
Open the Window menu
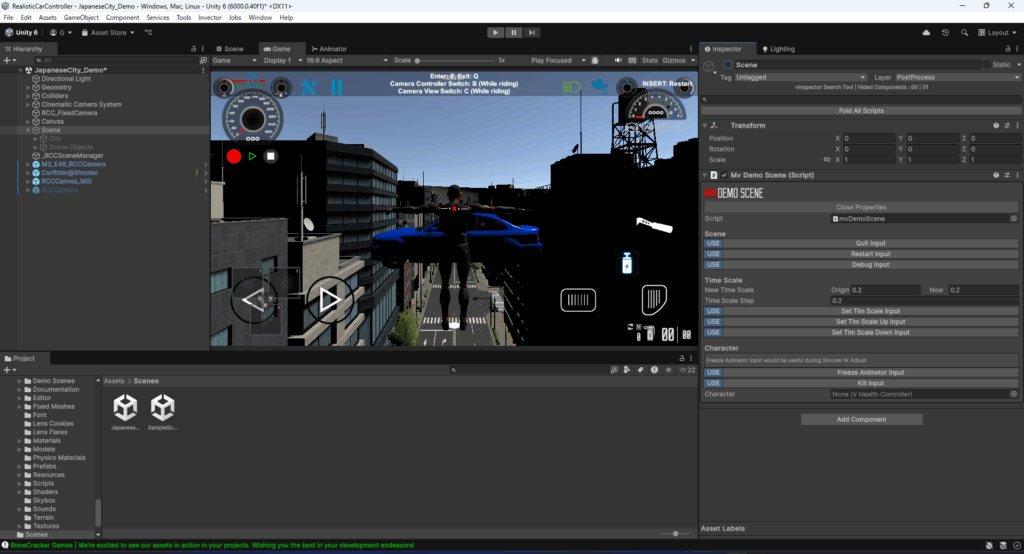pos(260,18)
